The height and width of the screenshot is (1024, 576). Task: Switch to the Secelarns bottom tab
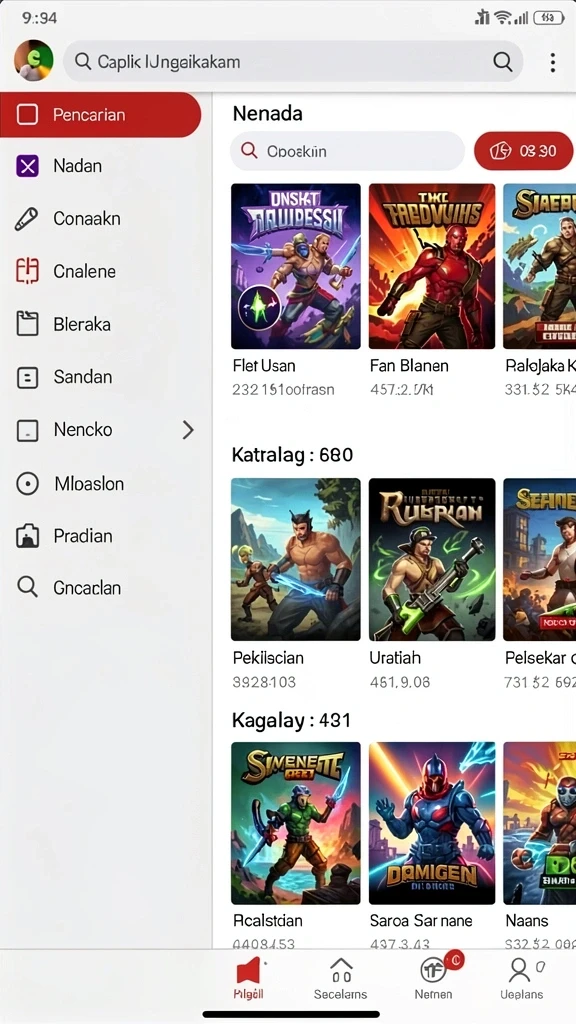(340, 978)
